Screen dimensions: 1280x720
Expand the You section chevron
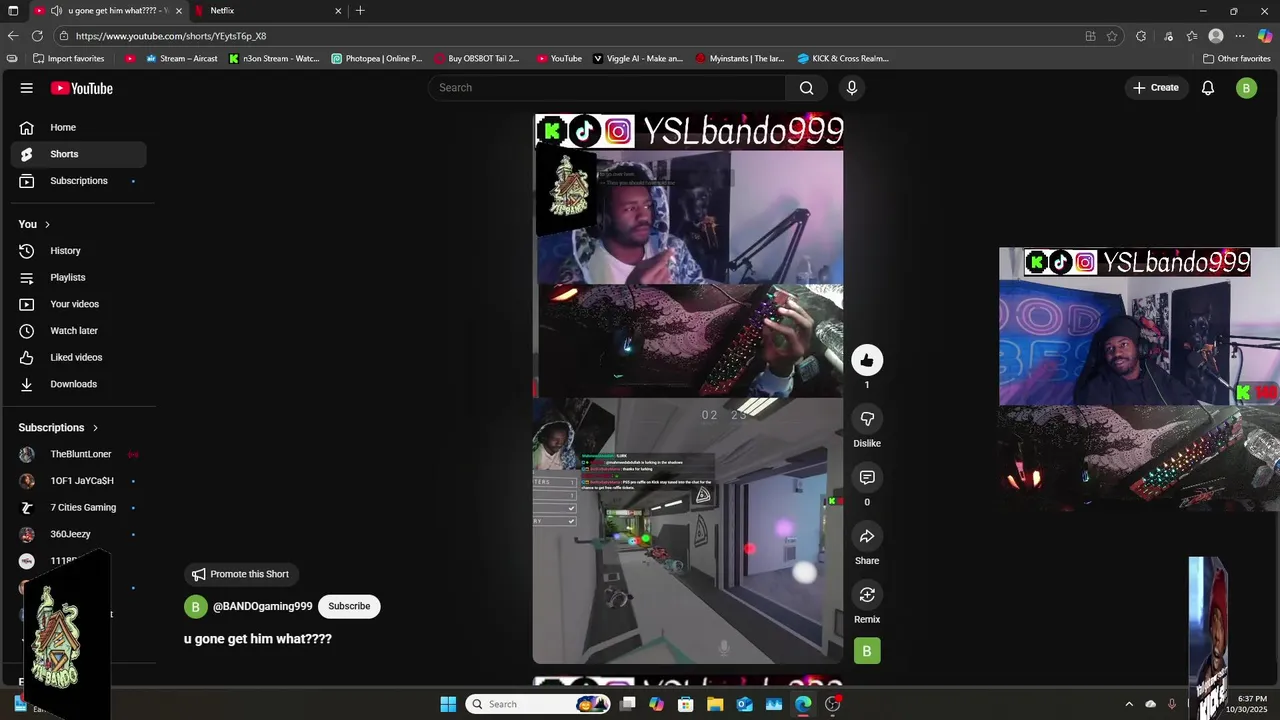pyautogui.click(x=47, y=224)
